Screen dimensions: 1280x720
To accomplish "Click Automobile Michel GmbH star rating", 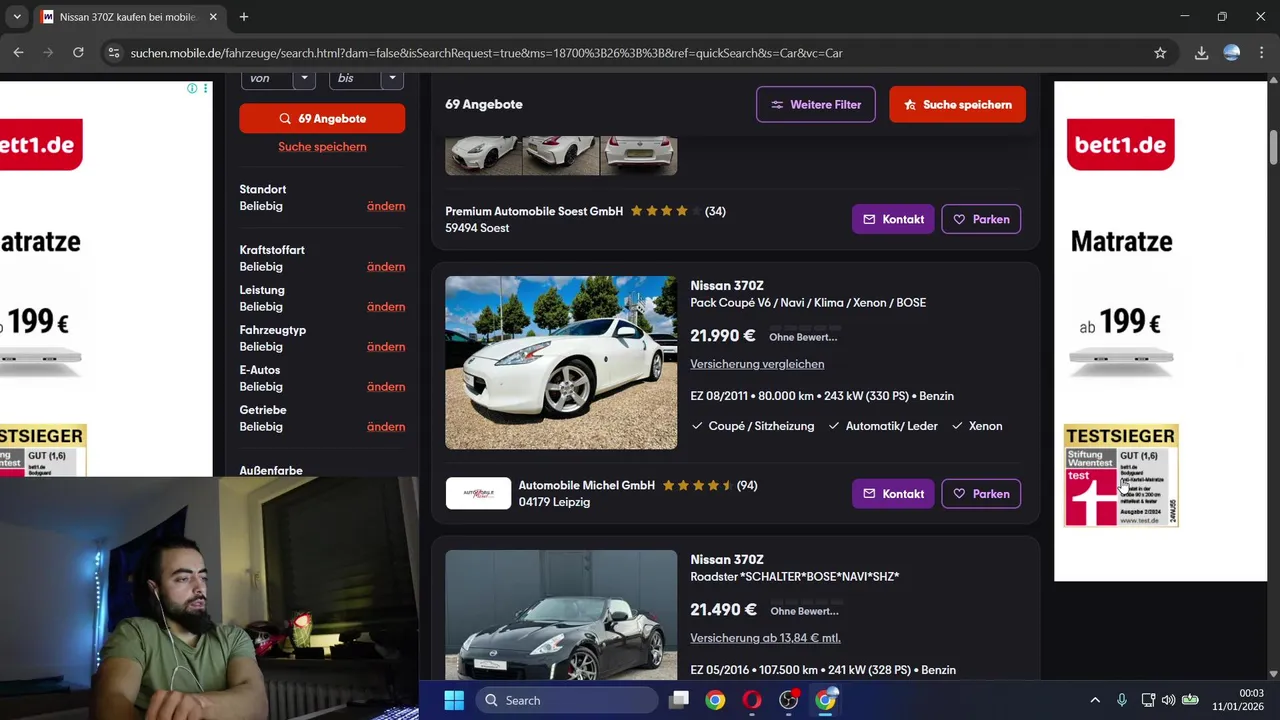I will pyautogui.click(x=697, y=485).
